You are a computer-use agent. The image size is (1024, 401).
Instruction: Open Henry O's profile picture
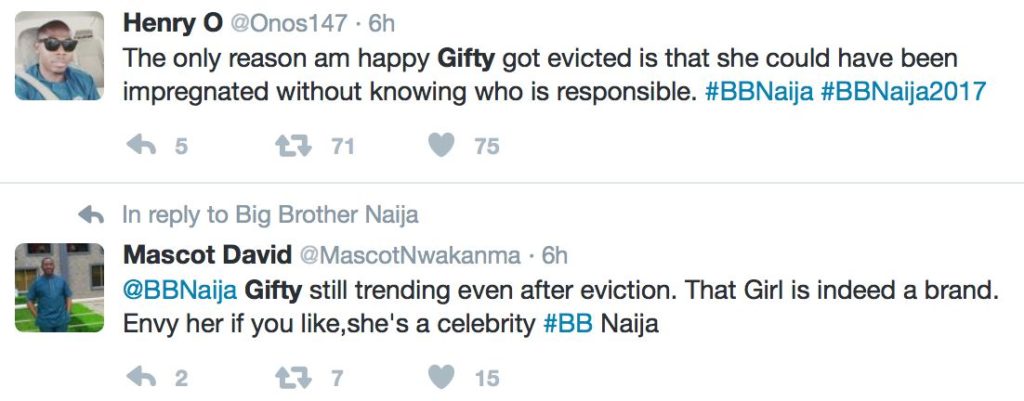57,56
